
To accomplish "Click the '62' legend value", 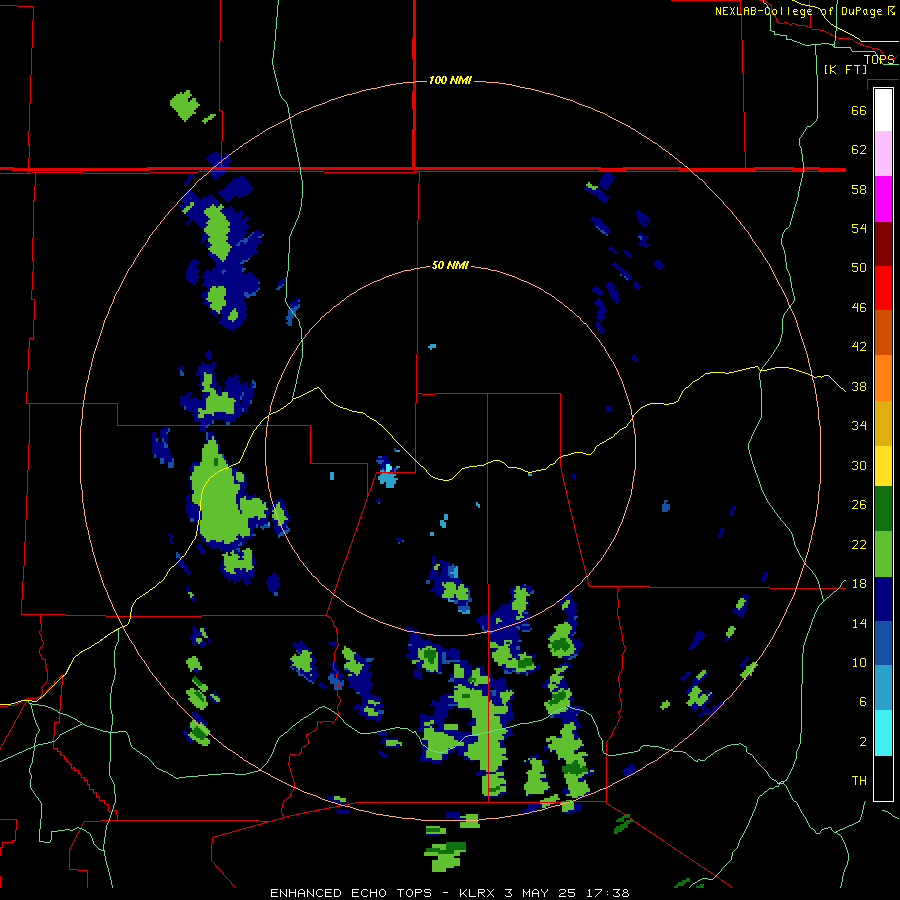I will click(859, 150).
